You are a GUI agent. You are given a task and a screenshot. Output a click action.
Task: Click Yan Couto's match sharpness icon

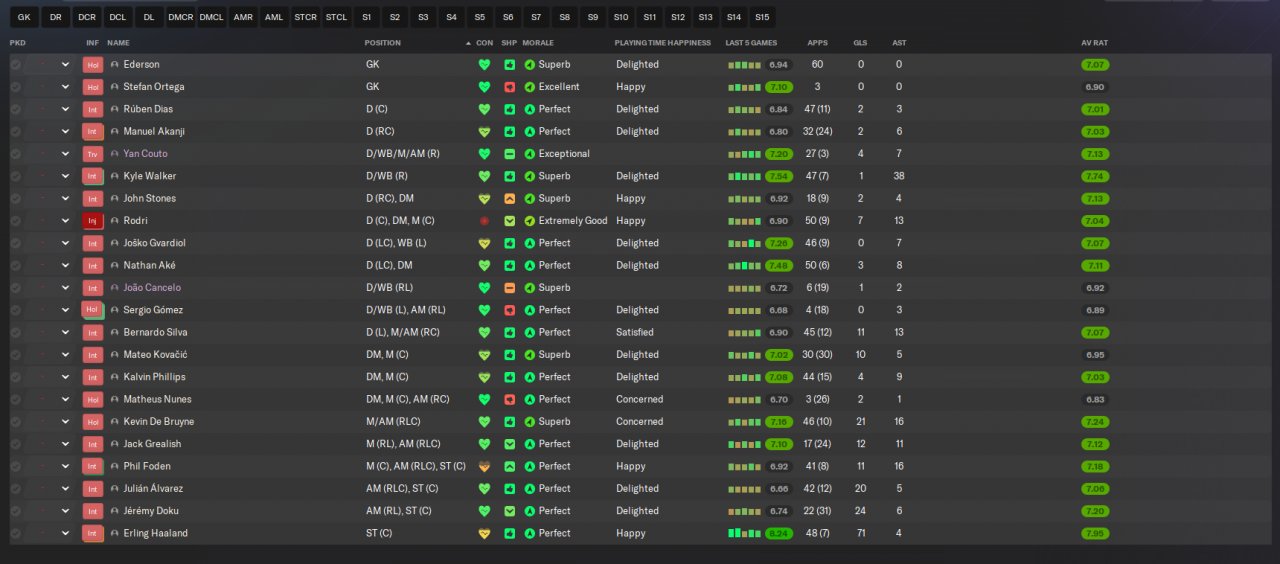510,154
